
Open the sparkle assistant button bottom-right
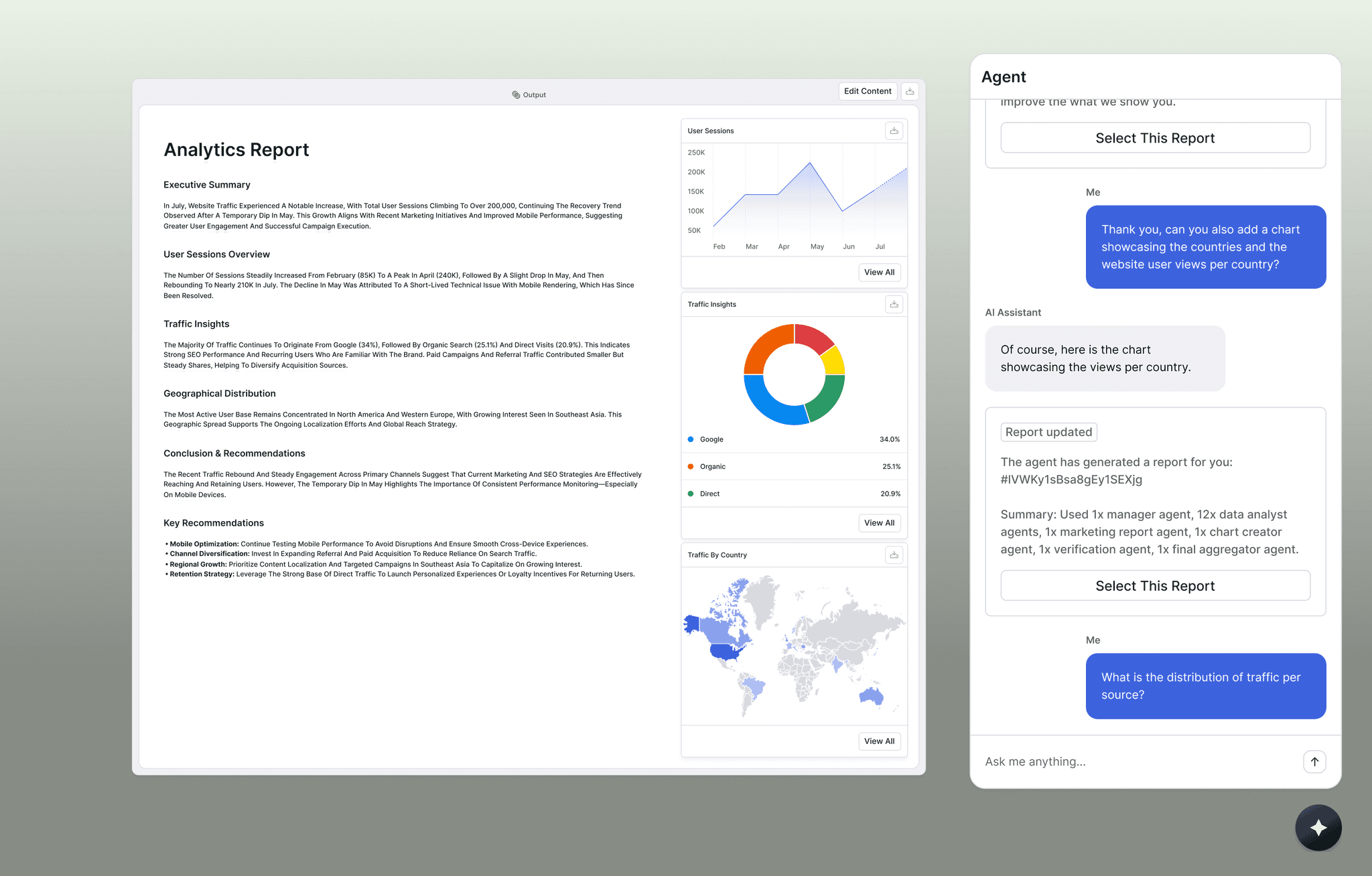tap(1318, 828)
